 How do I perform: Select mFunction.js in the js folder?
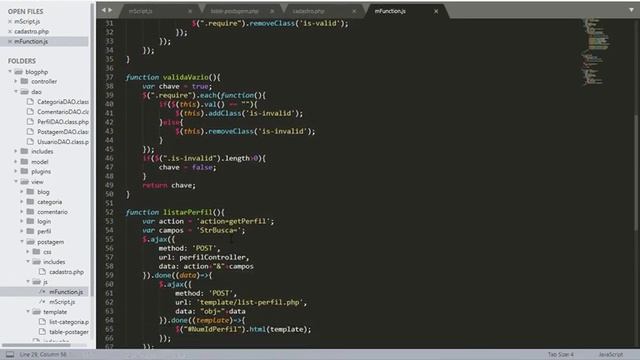[66, 292]
